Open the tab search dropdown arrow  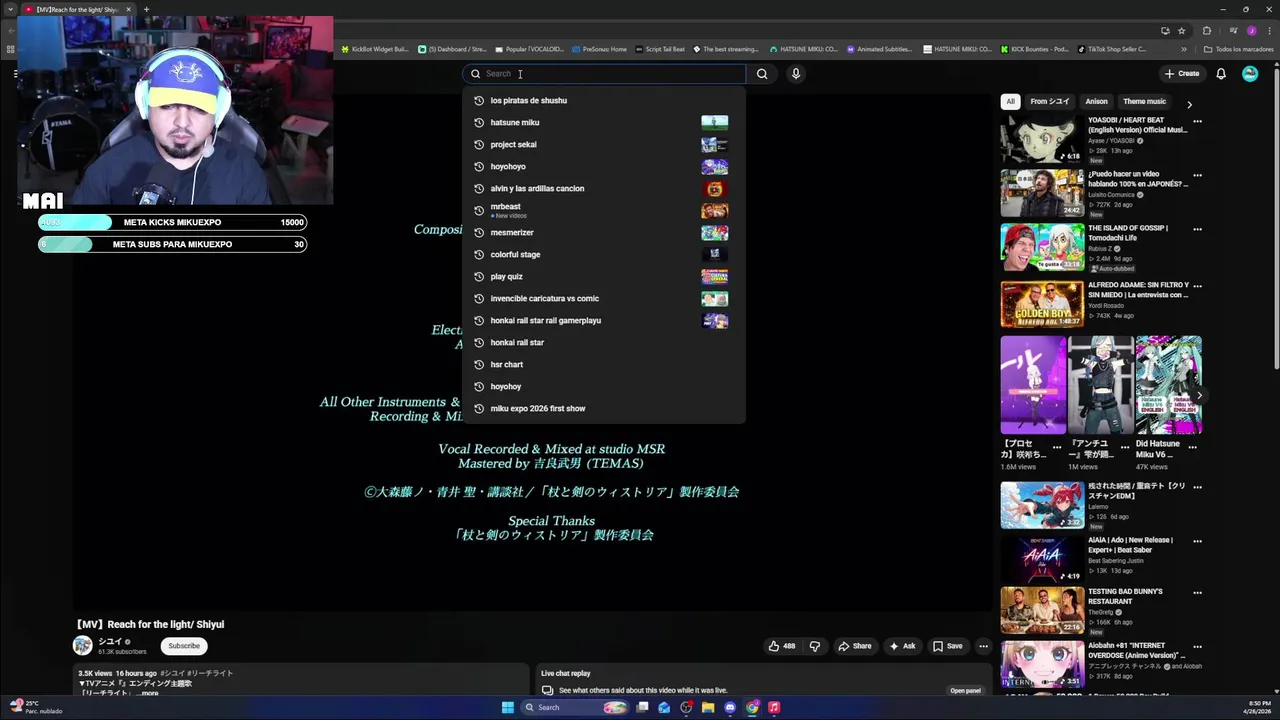10,9
